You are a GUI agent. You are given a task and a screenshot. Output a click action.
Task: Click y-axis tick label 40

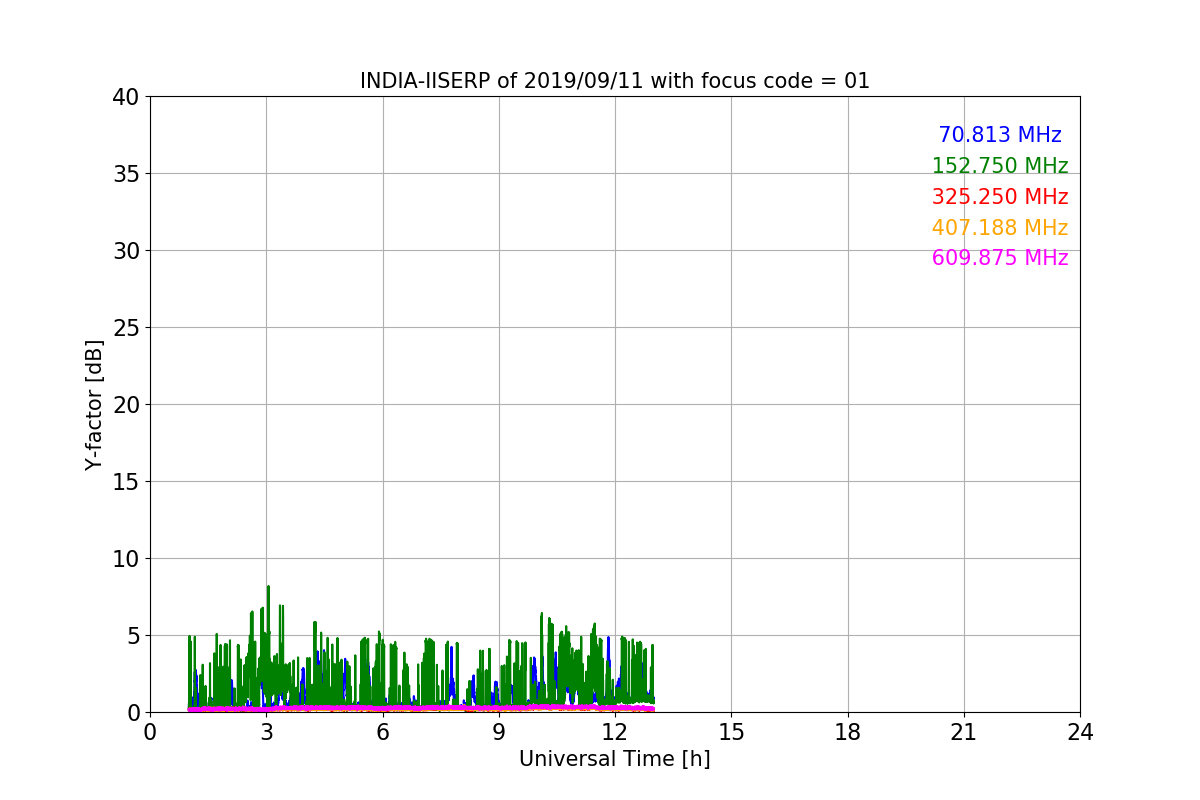(x=126, y=97)
